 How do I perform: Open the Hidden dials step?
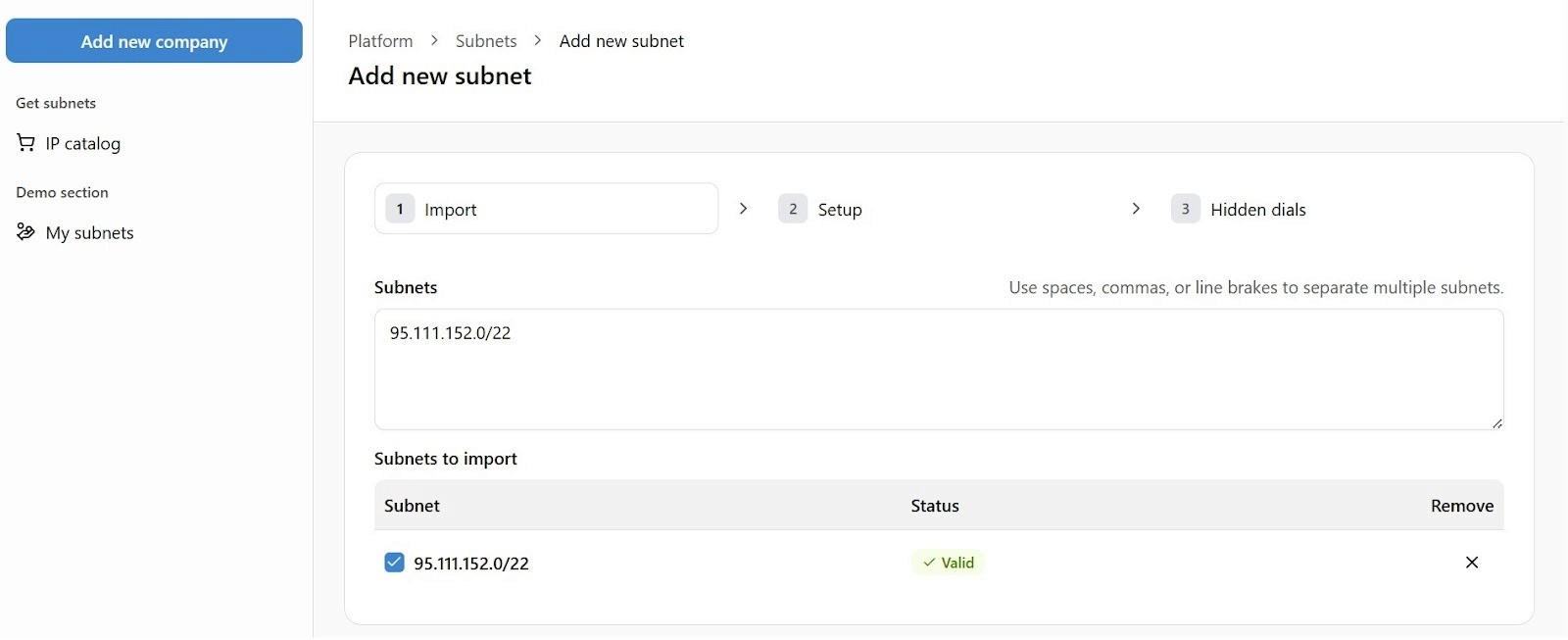tap(1257, 209)
